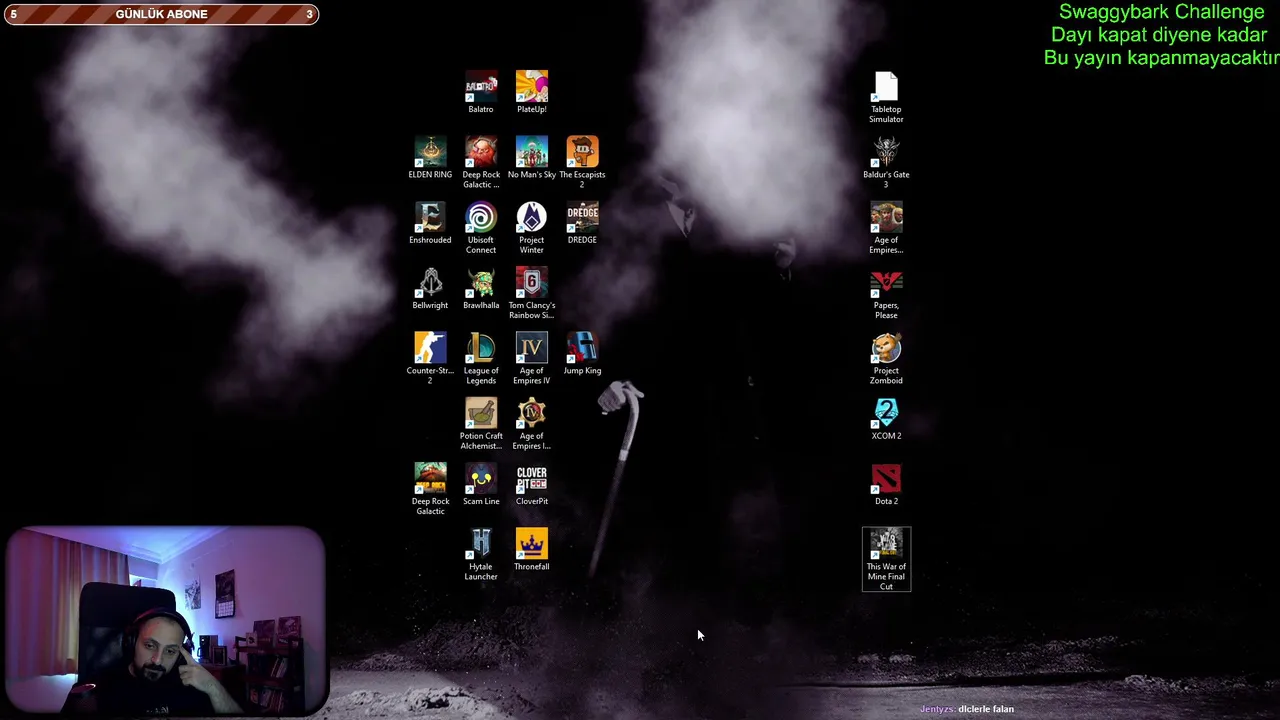Screen dimensions: 1280x720
Task: Click the DREDGE game icon
Action: click(x=582, y=223)
